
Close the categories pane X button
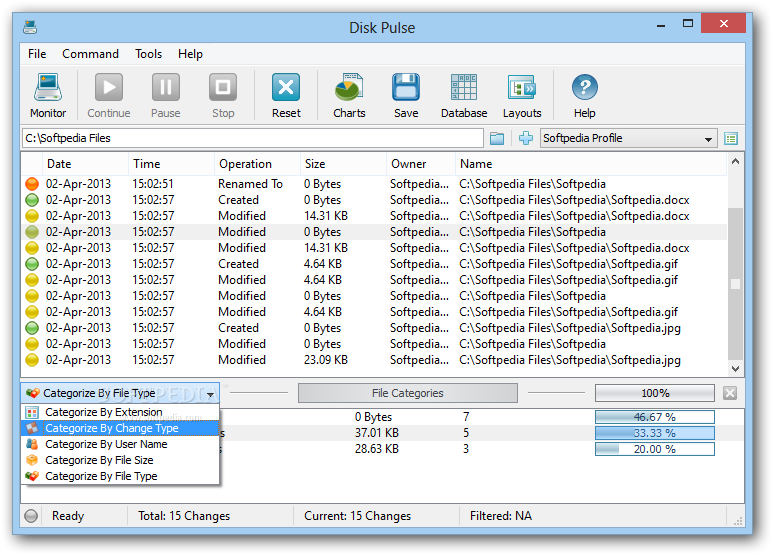click(730, 393)
